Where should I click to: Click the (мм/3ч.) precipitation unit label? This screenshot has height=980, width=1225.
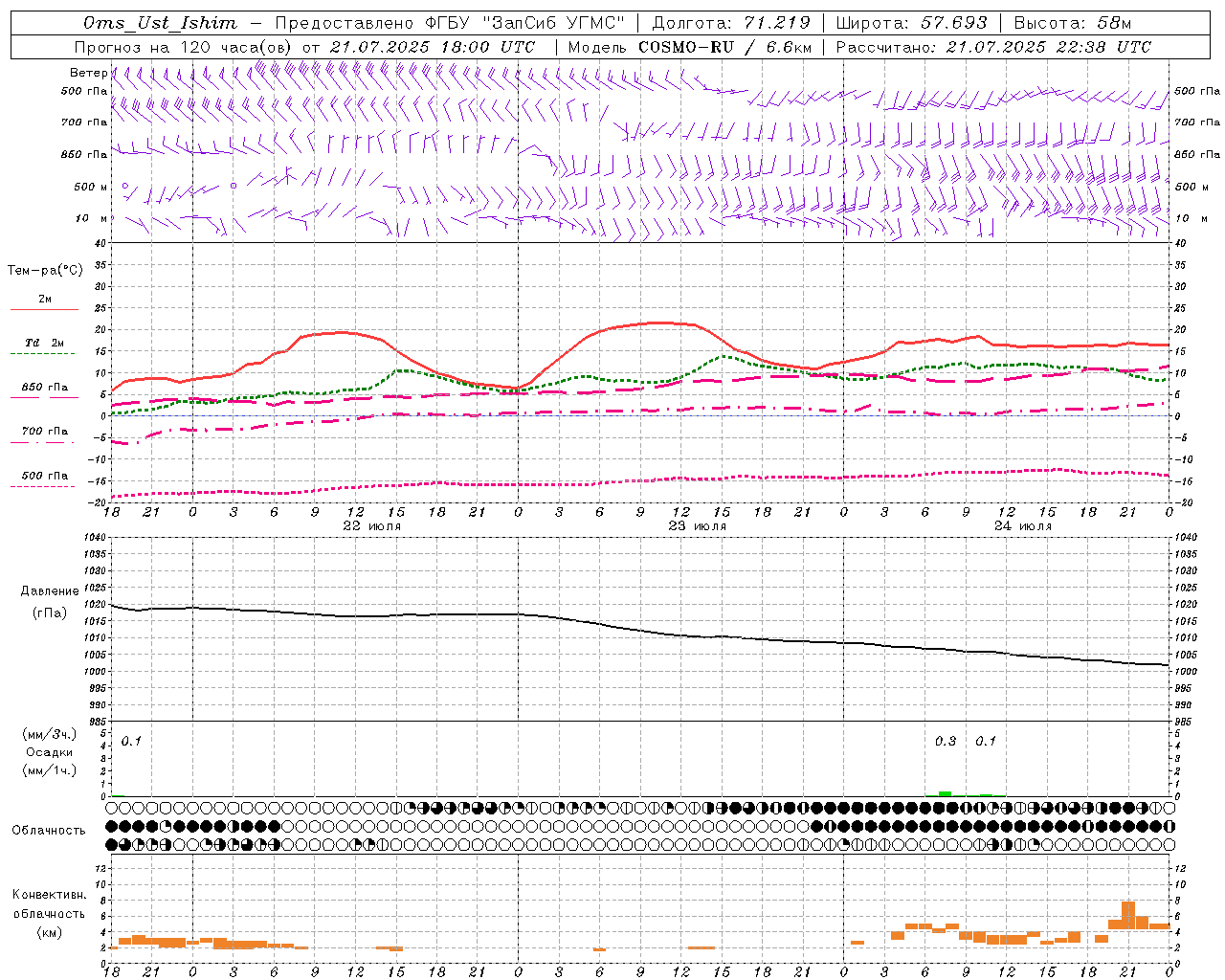click(x=49, y=734)
